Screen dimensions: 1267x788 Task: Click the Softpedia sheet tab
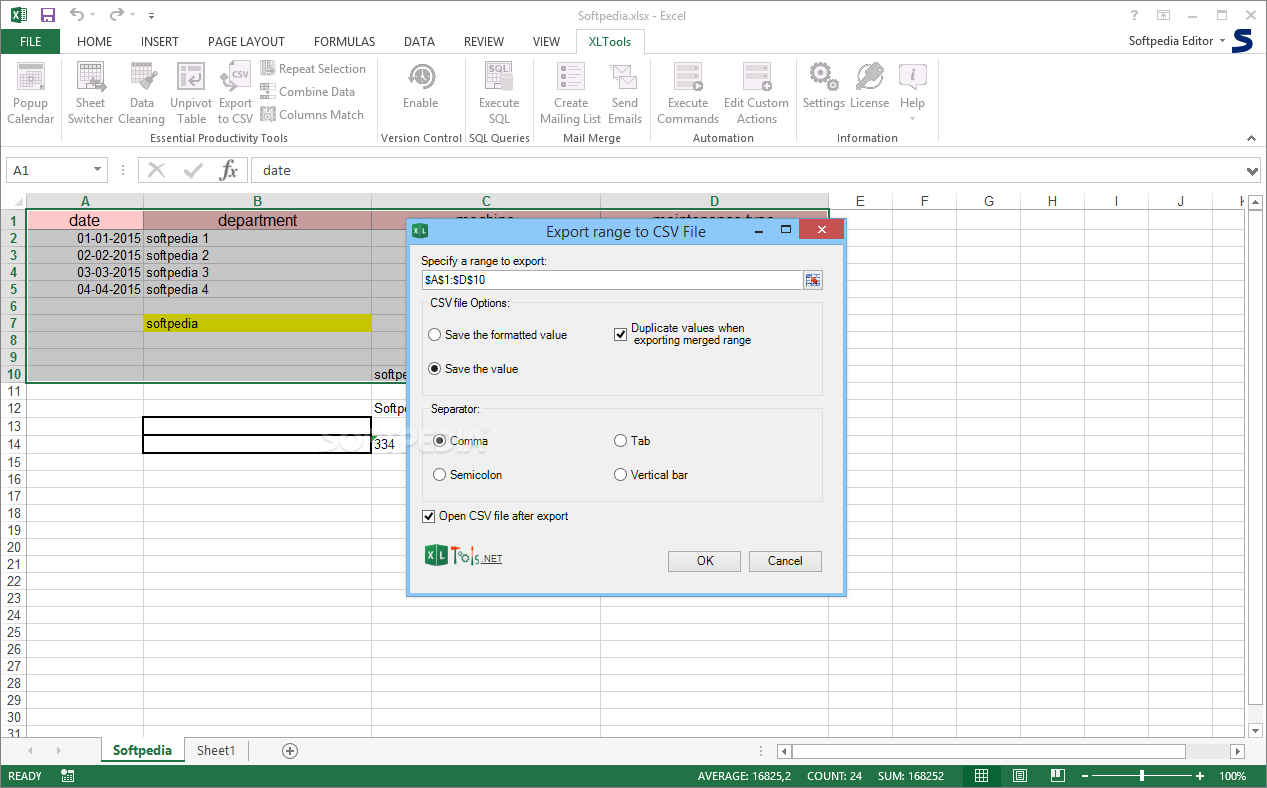pos(142,750)
